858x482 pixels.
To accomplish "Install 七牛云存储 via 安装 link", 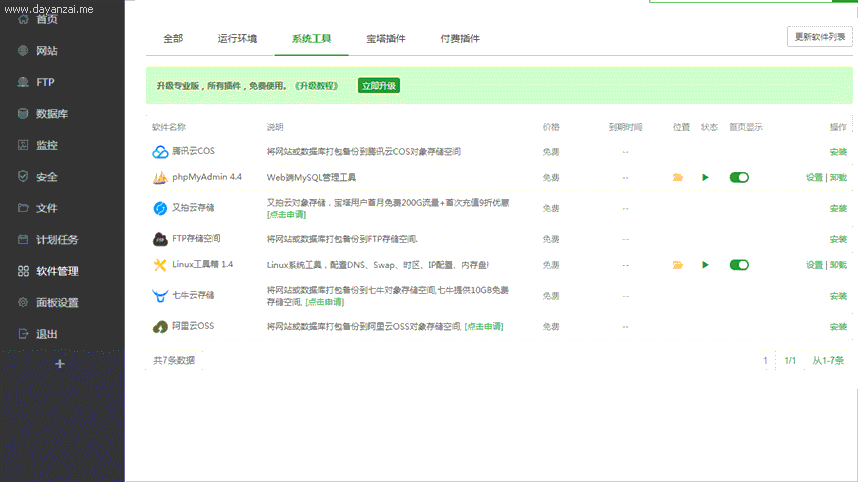I will click(838, 296).
